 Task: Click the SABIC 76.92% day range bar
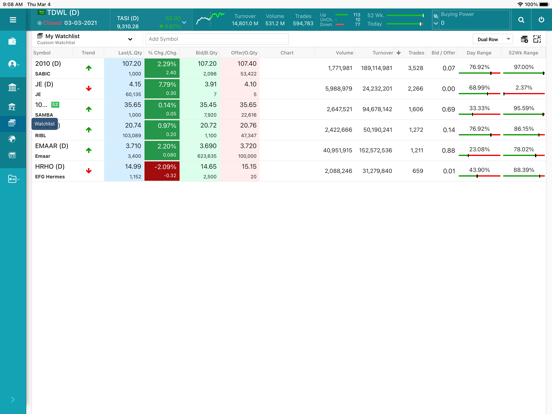479,73
